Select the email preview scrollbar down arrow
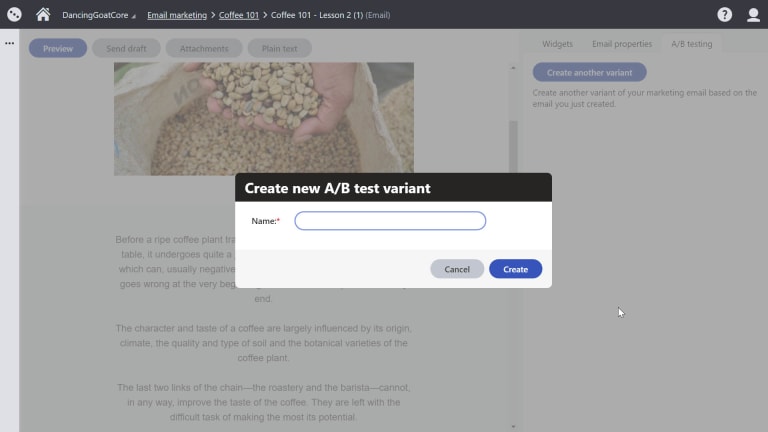The image size is (768, 432). pyautogui.click(x=513, y=427)
